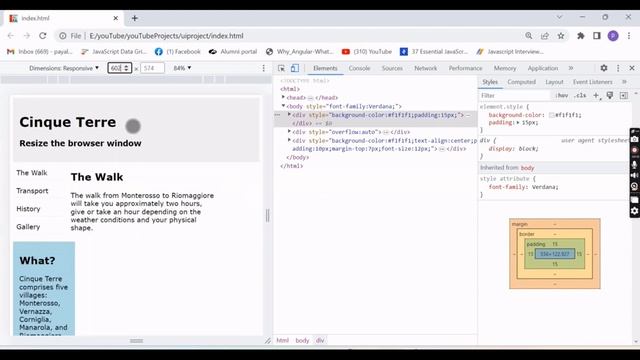The height and width of the screenshot is (360, 640).
Task: Click body breadcrumb in DOM path
Action: coord(302,340)
